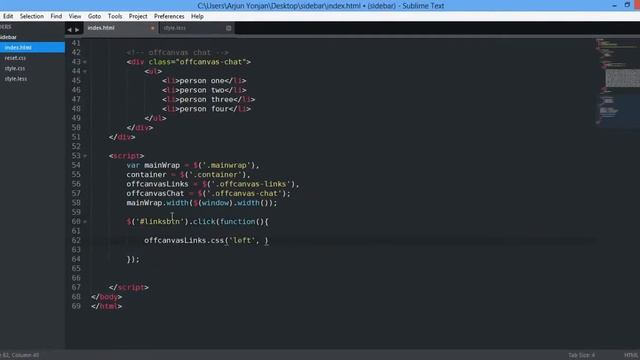This screenshot has height=360, width=640.
Task: Click on the offcanvas-chat class value
Action: coord(211,62)
